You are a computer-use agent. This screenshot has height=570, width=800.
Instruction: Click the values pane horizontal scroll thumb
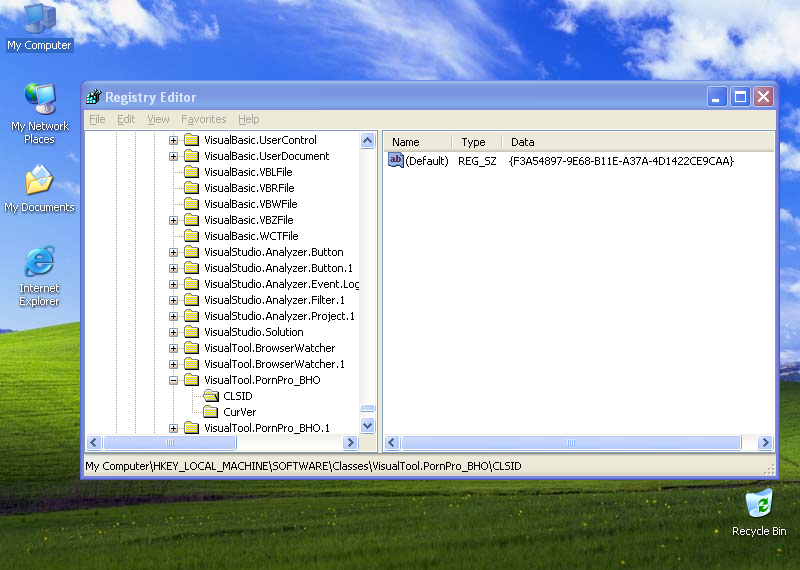571,442
